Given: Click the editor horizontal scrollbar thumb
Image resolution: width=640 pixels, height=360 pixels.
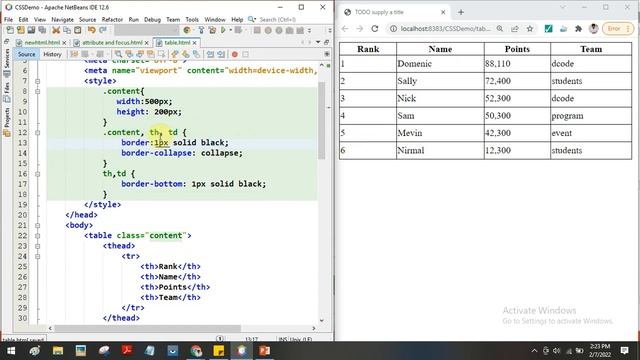Looking at the screenshot, I should 147,328.
